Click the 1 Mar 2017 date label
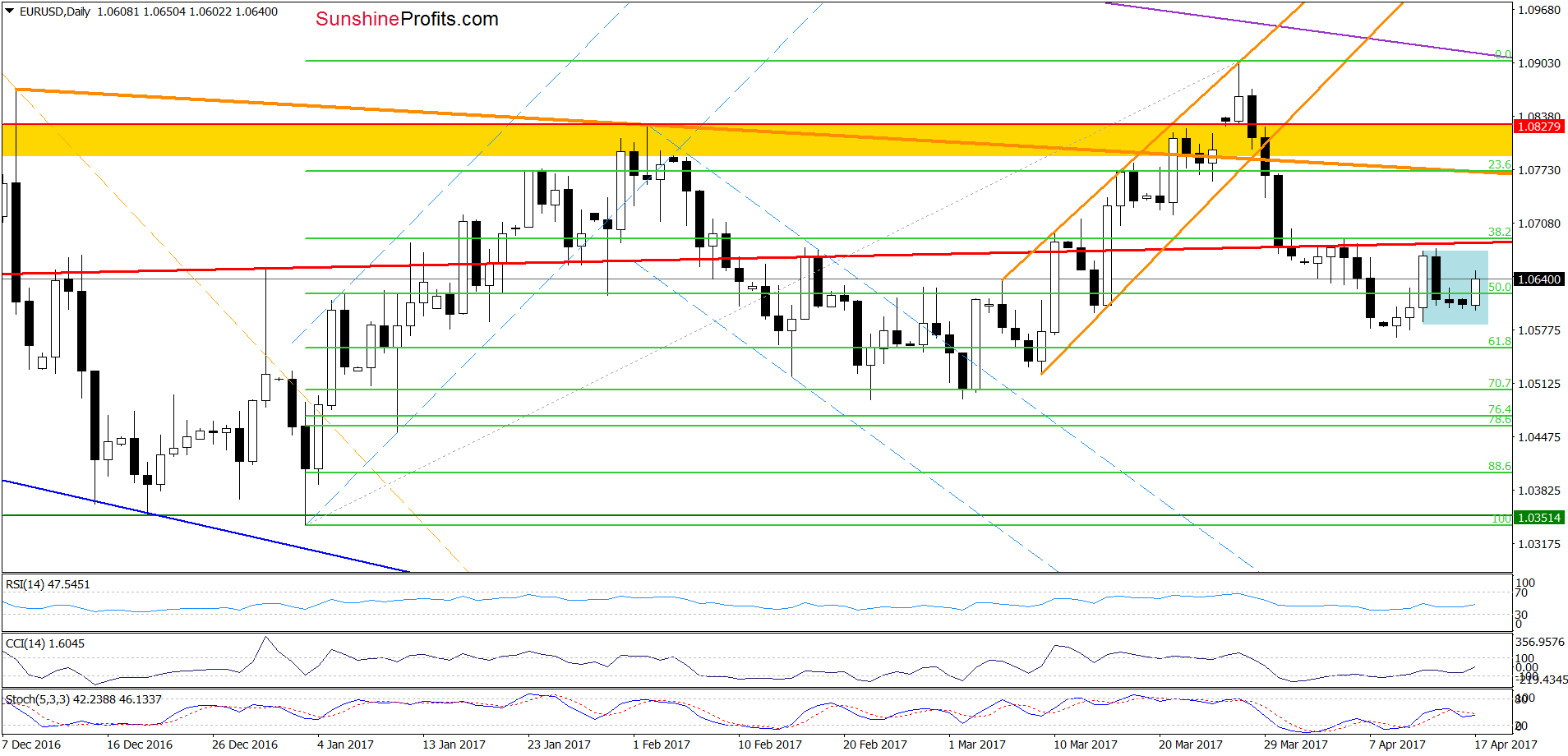The height and width of the screenshot is (756, 1568). point(977,744)
